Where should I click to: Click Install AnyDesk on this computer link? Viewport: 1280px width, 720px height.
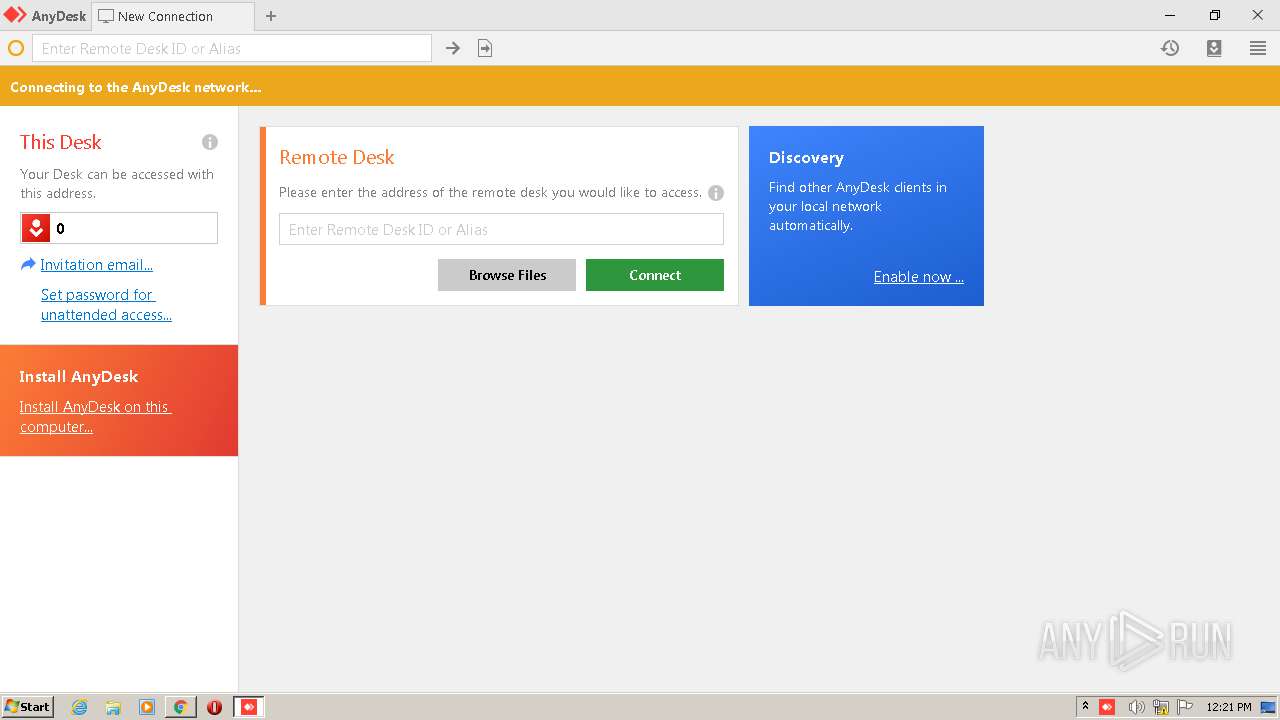click(95, 417)
